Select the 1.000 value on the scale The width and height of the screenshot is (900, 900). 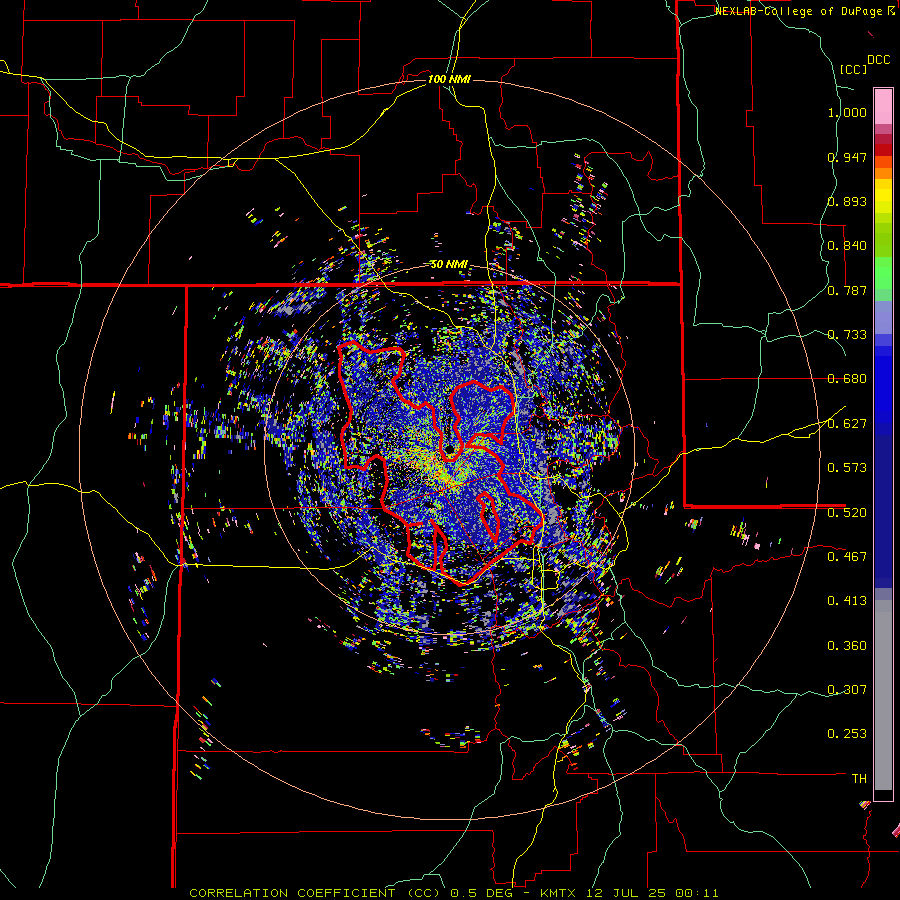[x=847, y=112]
